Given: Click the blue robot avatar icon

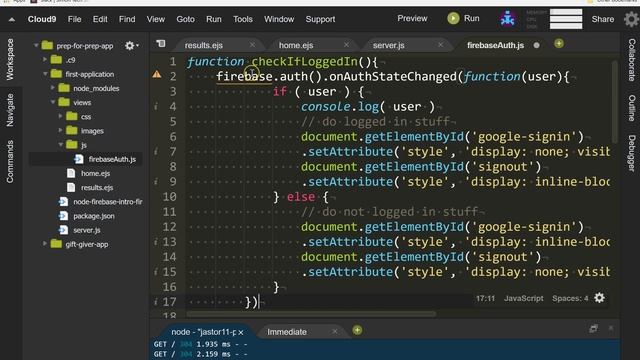Looking at the screenshot, I should pos(507,19).
